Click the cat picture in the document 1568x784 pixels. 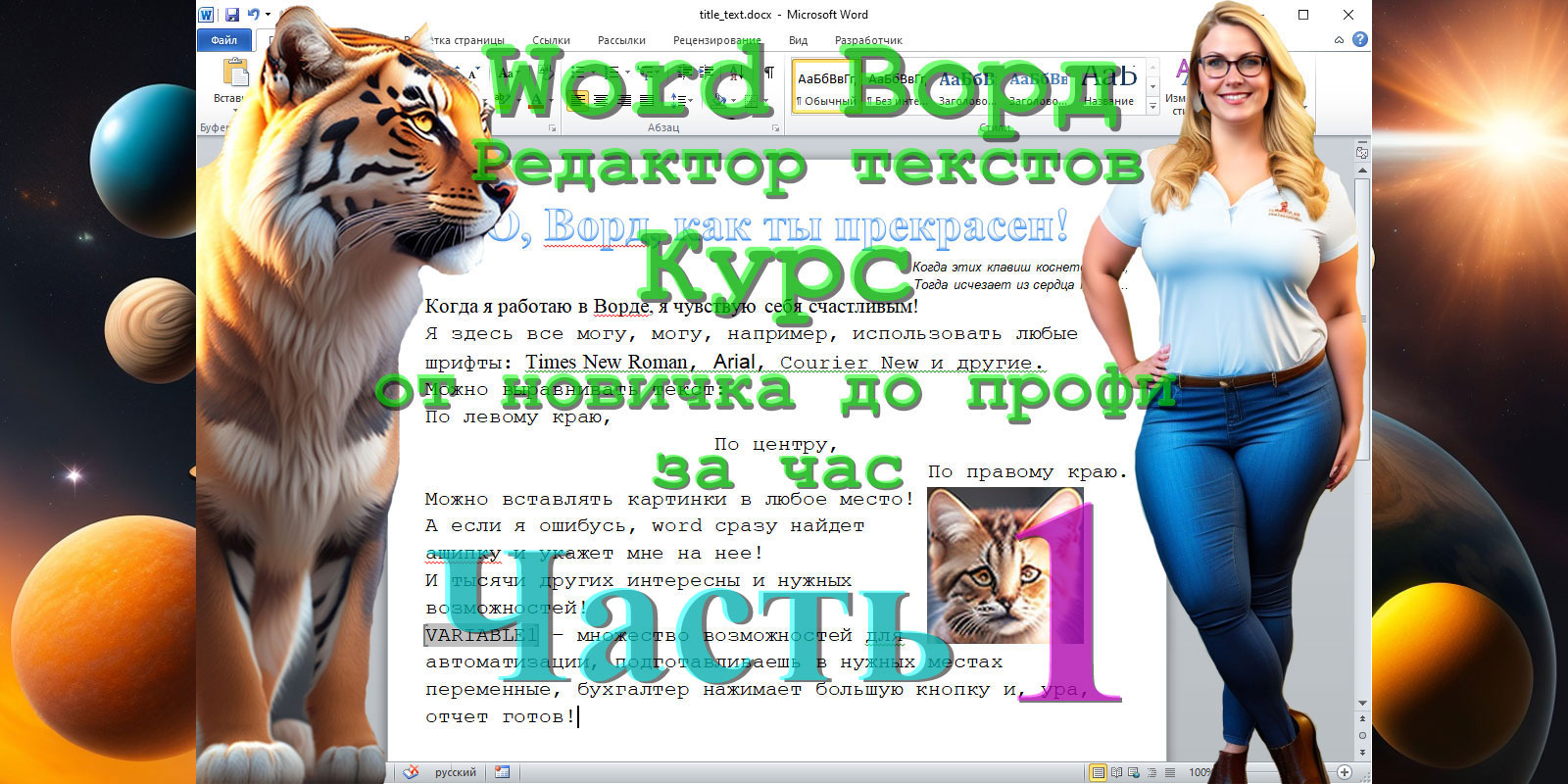tap(990, 568)
